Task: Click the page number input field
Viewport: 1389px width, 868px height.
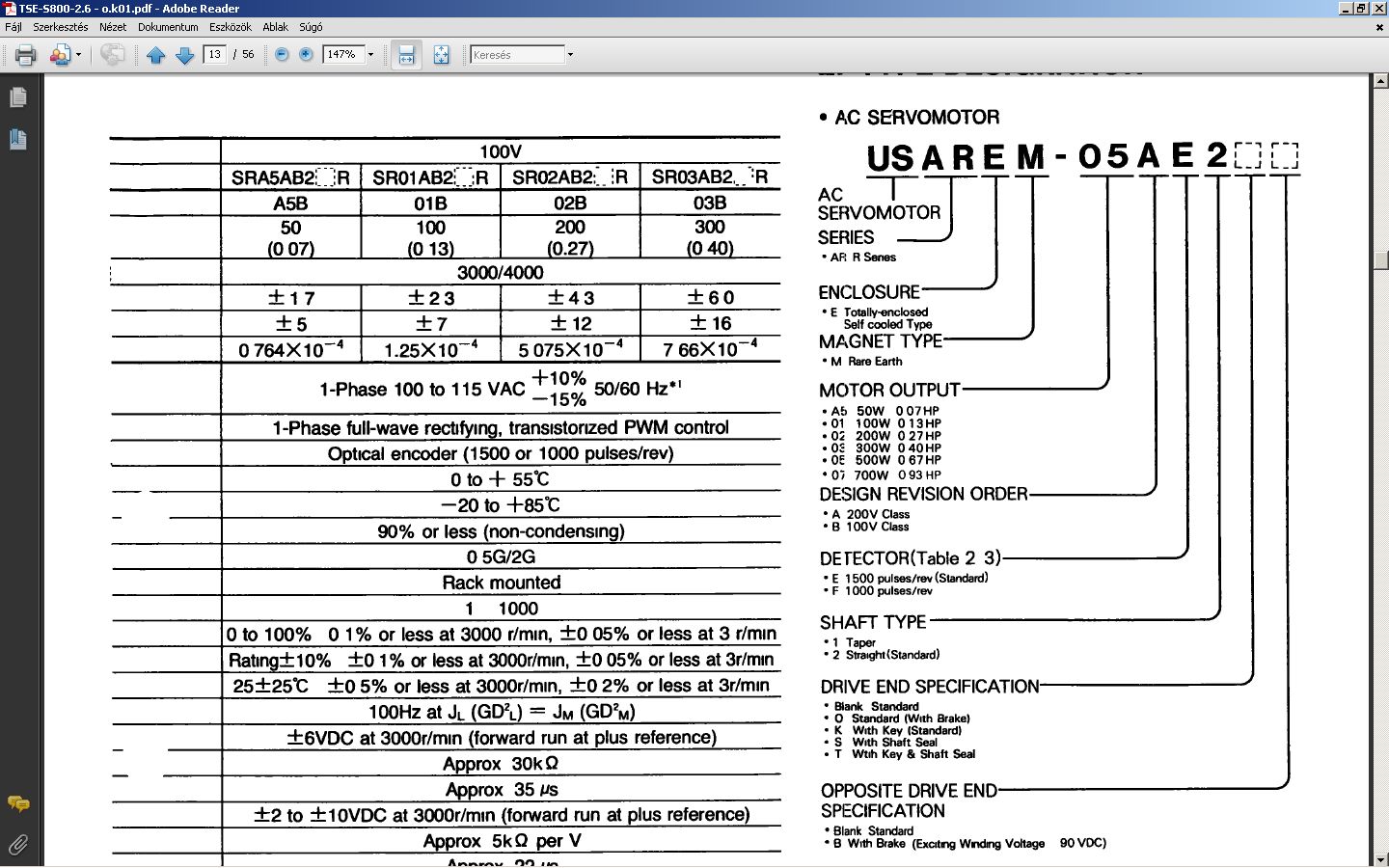Action: click(214, 55)
